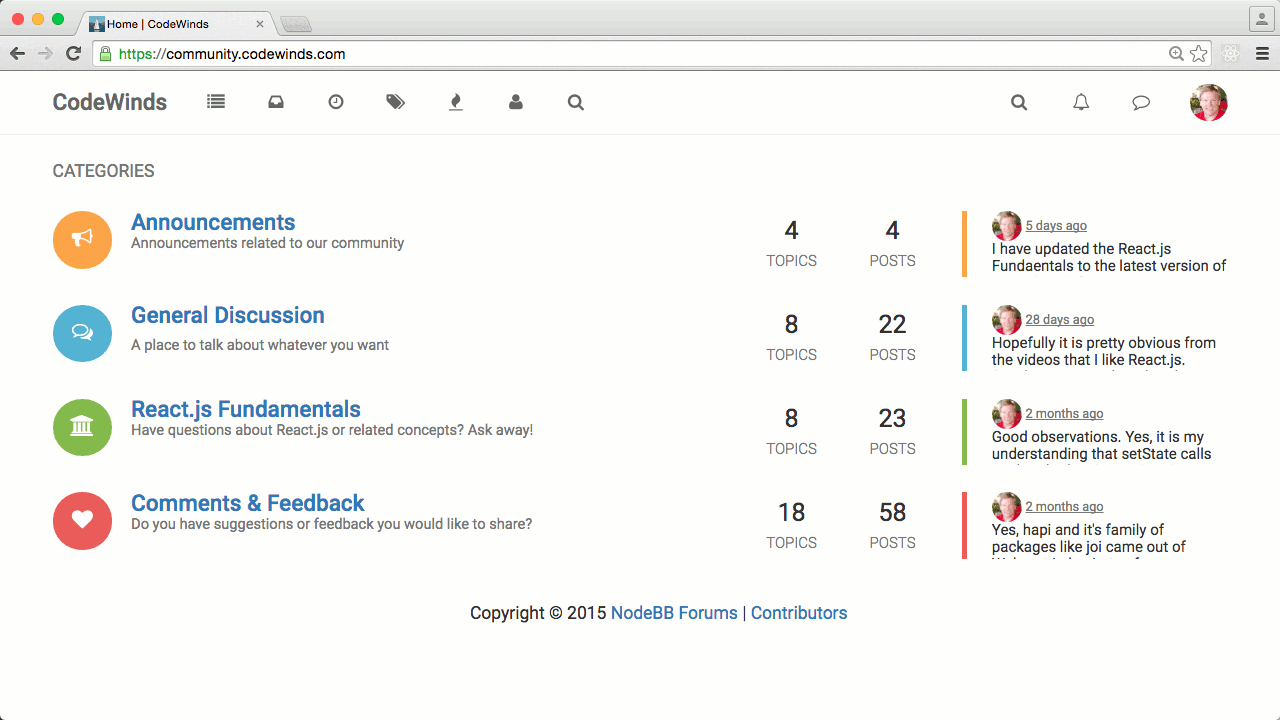Viewport: 1280px width, 720px height.
Task: Open the '2 months ago' link in React.js row
Action: point(1064,414)
